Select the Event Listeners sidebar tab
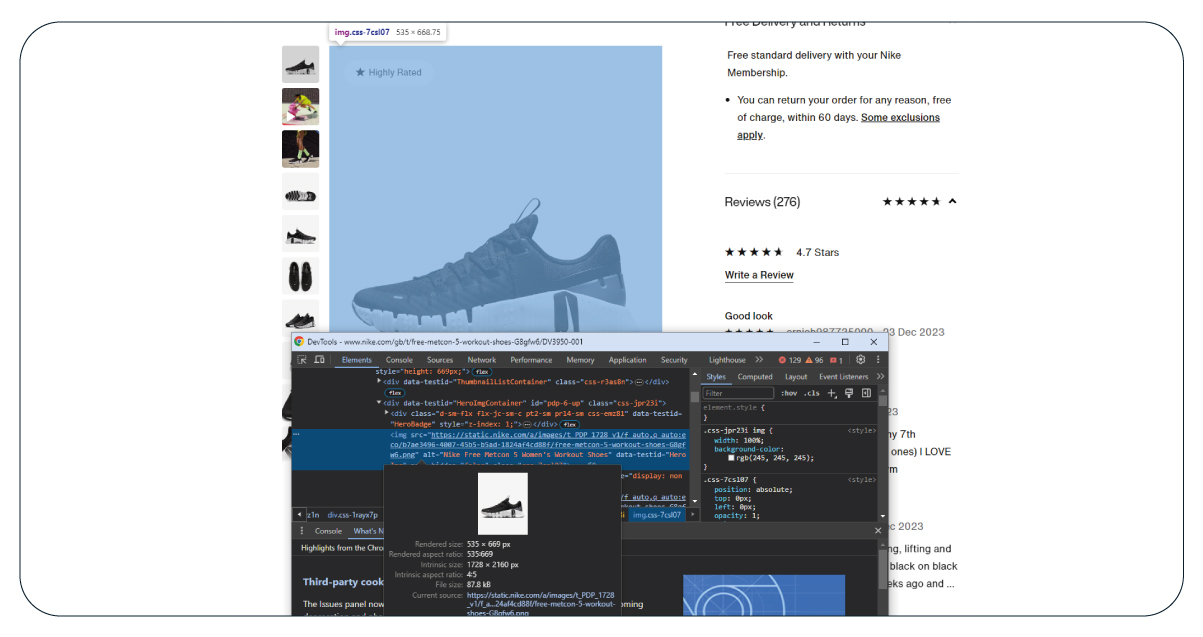Image resolution: width=1203 pixels, height=637 pixels. (844, 377)
